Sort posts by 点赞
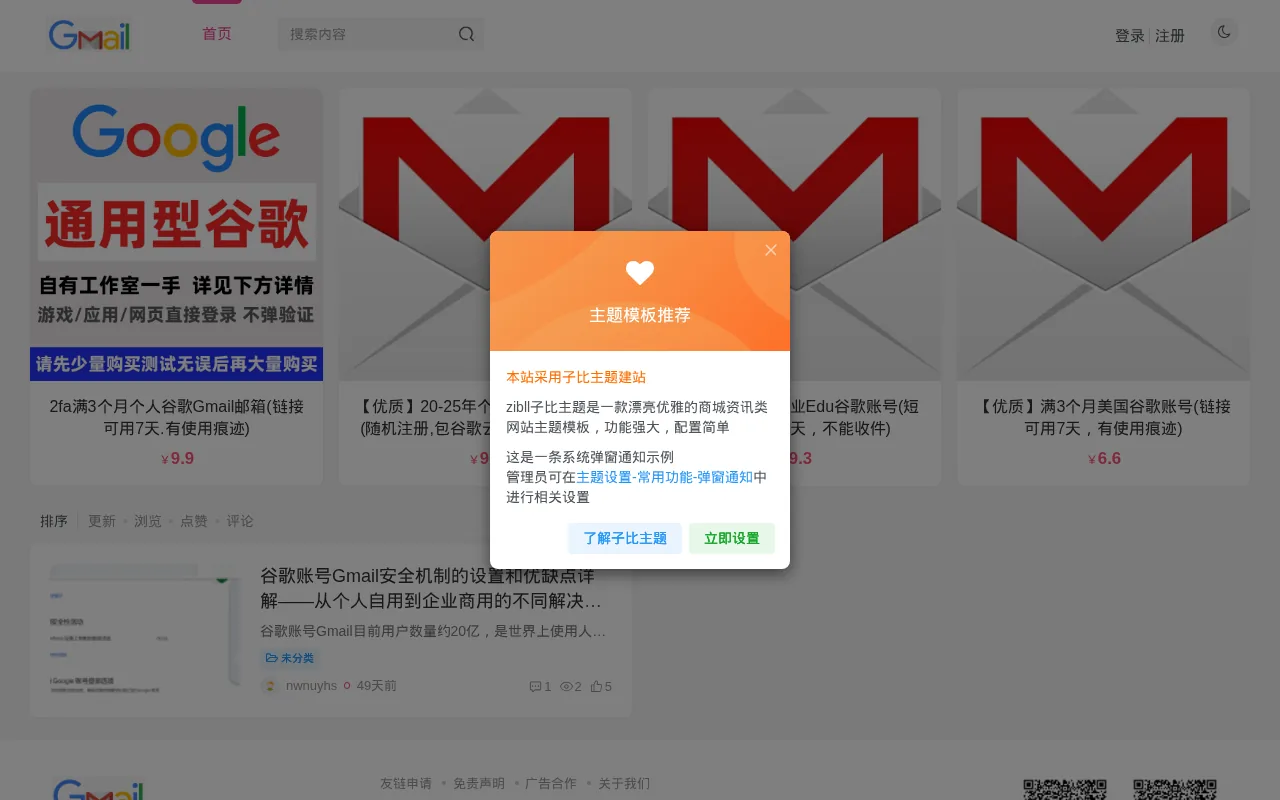1280x800 pixels. pyautogui.click(x=194, y=521)
